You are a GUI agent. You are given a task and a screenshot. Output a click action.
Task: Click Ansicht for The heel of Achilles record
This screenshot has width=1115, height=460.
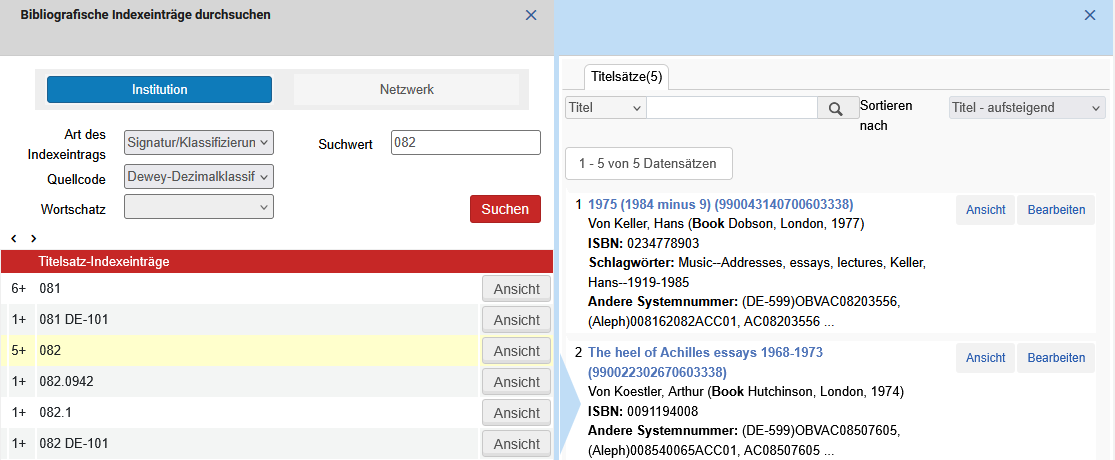point(986,358)
